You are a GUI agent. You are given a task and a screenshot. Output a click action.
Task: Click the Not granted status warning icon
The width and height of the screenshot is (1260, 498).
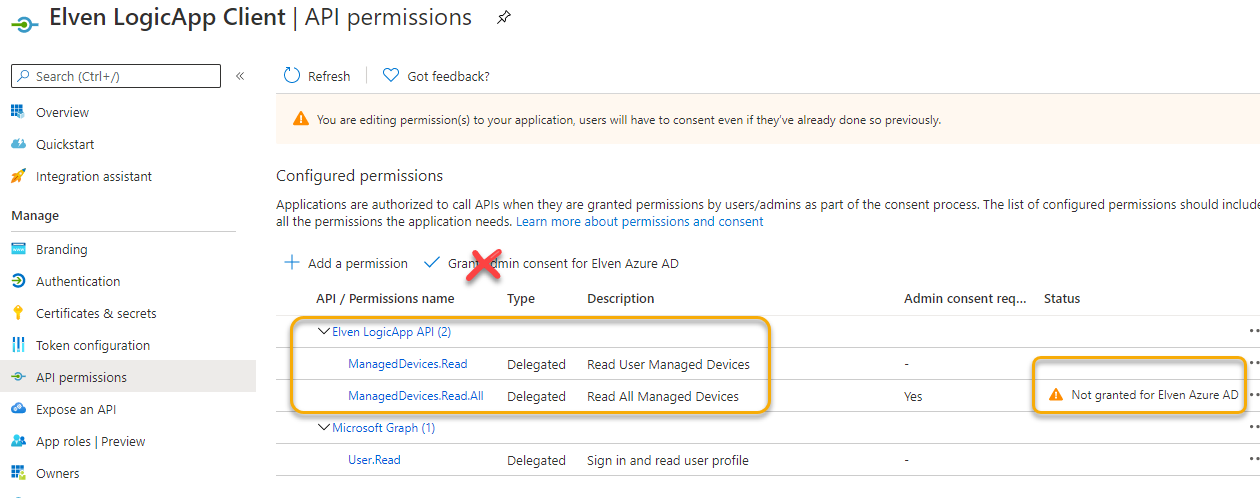click(x=1056, y=395)
